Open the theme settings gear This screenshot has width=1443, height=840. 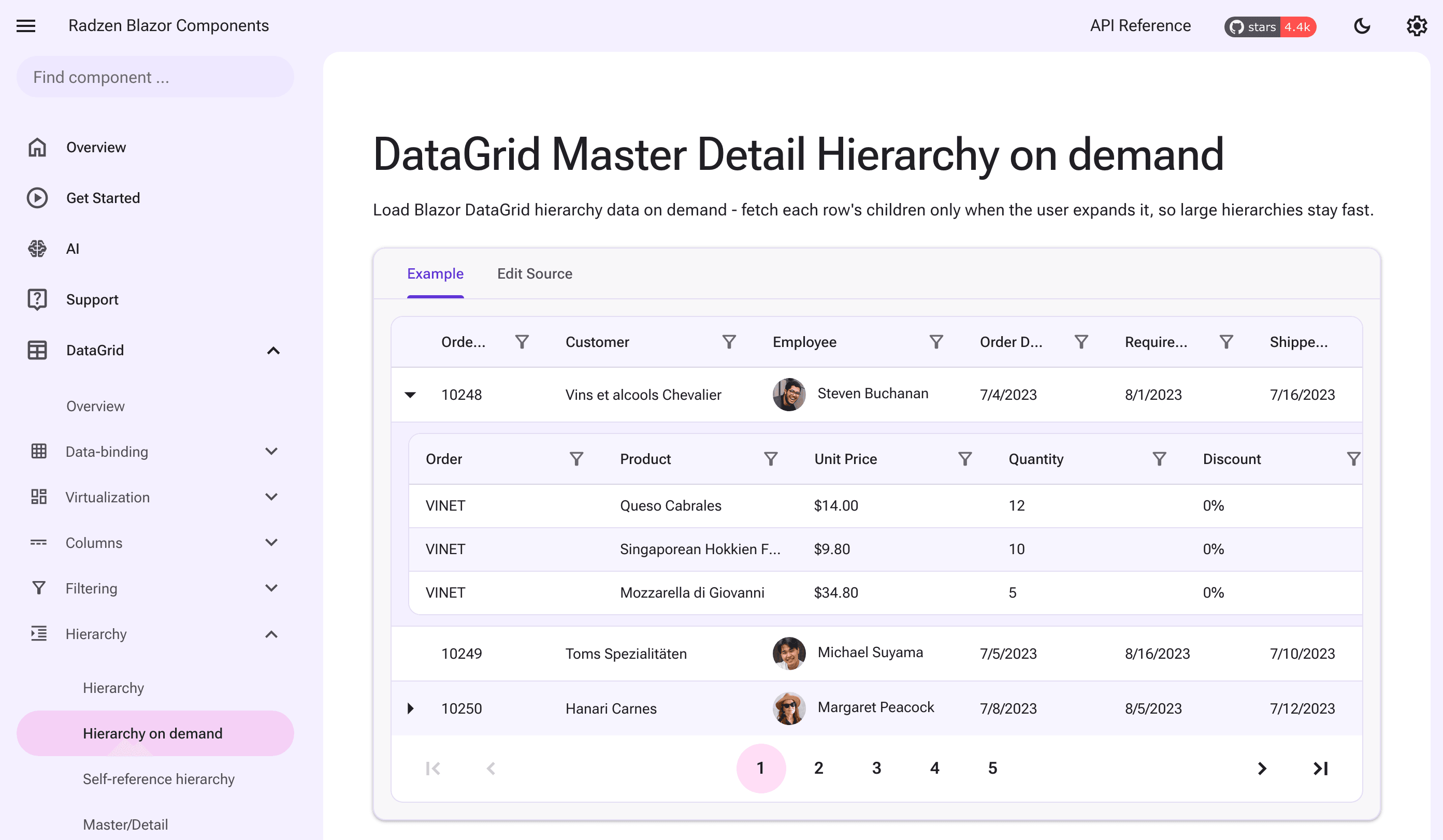coord(1417,26)
